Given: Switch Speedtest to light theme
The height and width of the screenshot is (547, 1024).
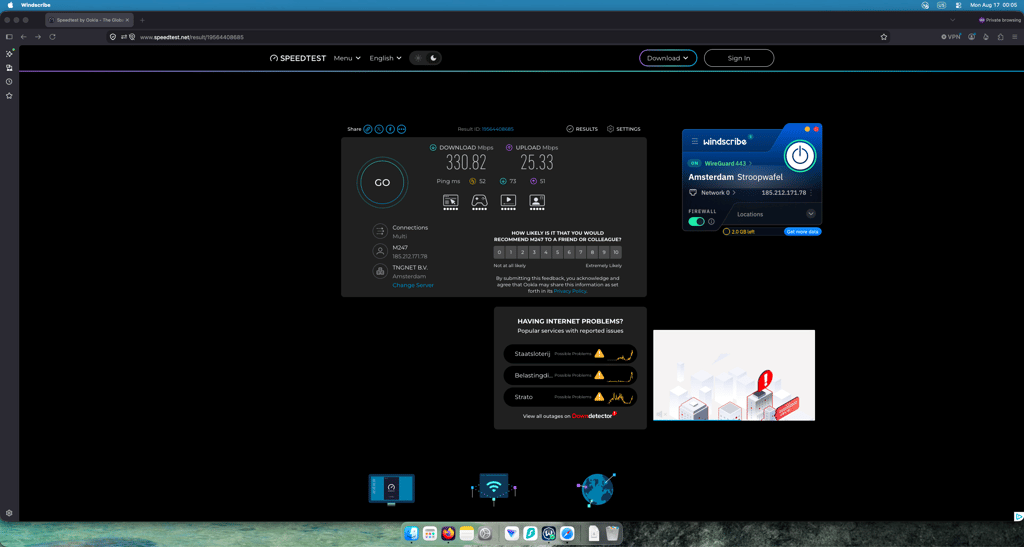Looking at the screenshot, I should pyautogui.click(x=418, y=58).
